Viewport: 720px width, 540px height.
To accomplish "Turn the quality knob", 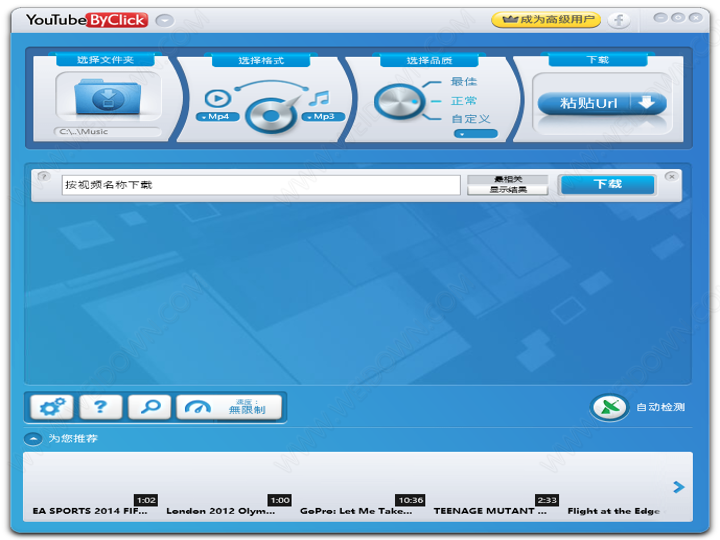I will click(399, 102).
